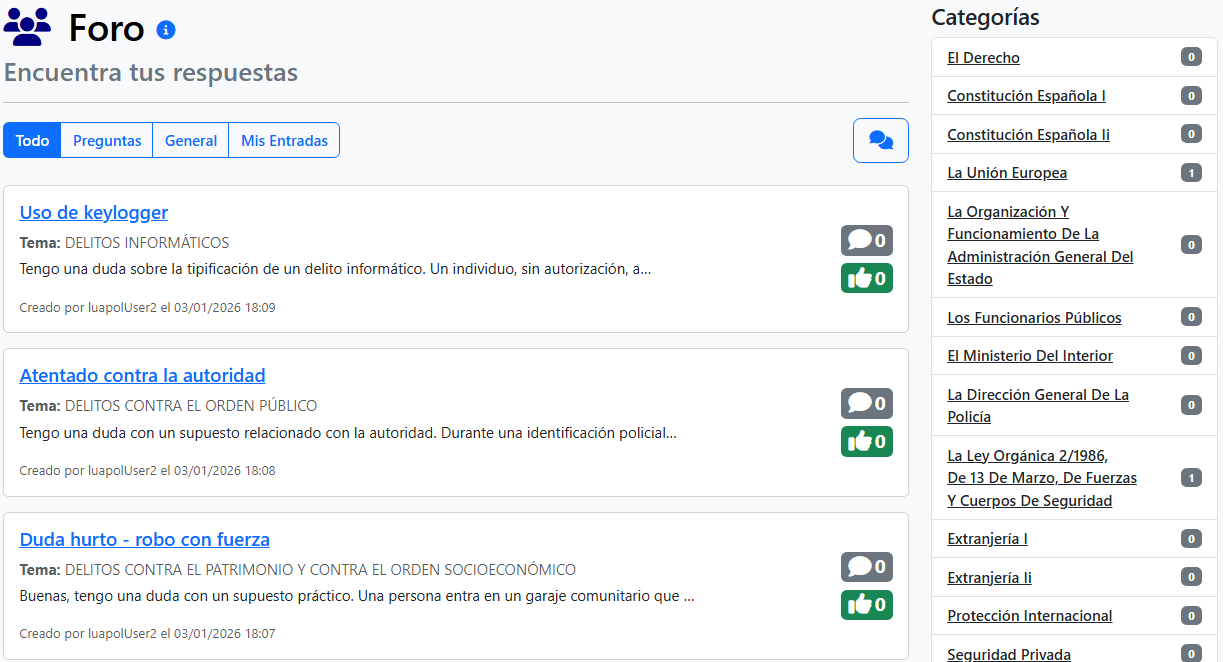Like the 'Uso de keylogger' post
Viewport: 1223px width, 662px height.
click(866, 278)
